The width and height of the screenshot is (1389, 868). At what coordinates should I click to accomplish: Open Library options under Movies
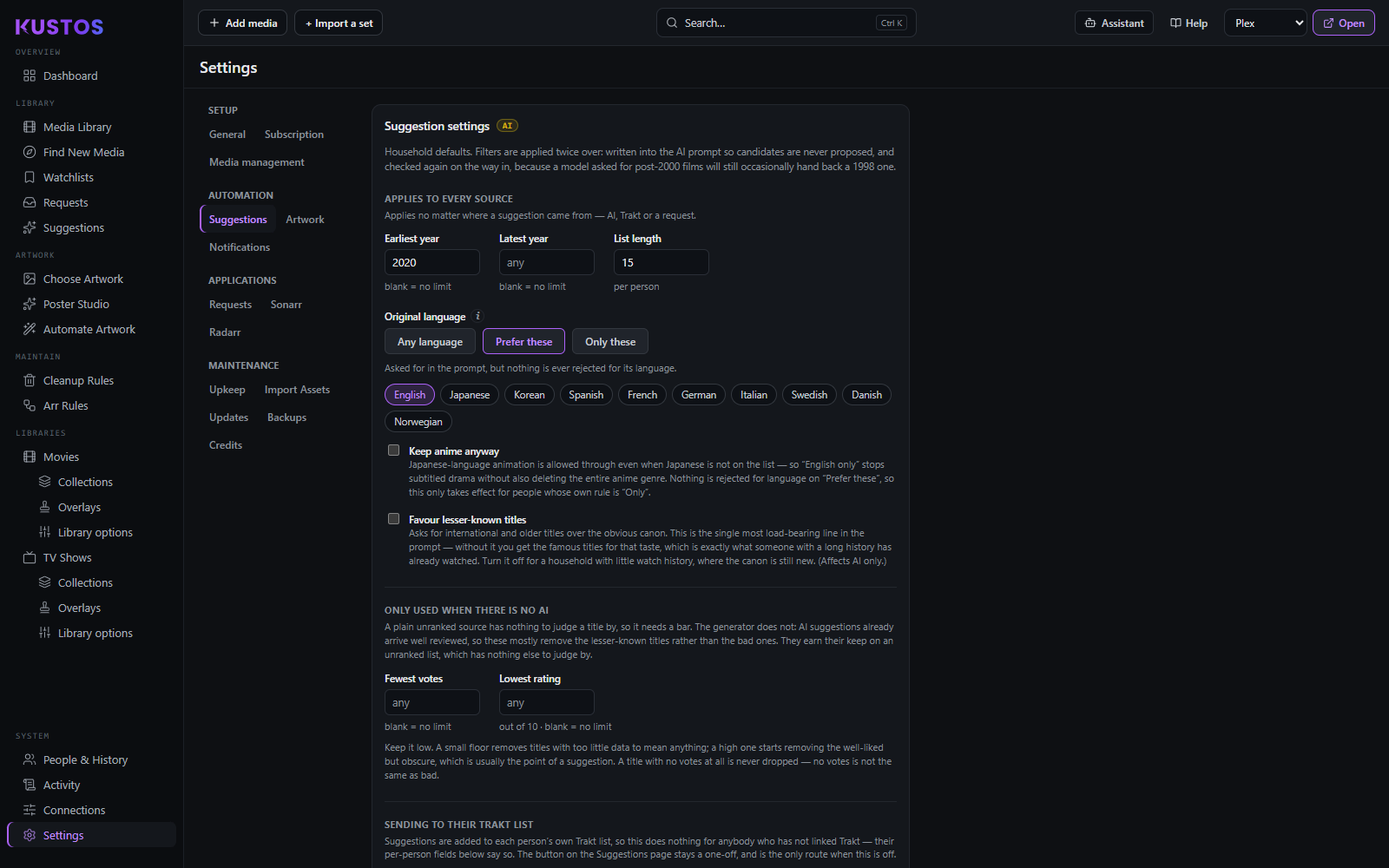pyautogui.click(x=95, y=532)
